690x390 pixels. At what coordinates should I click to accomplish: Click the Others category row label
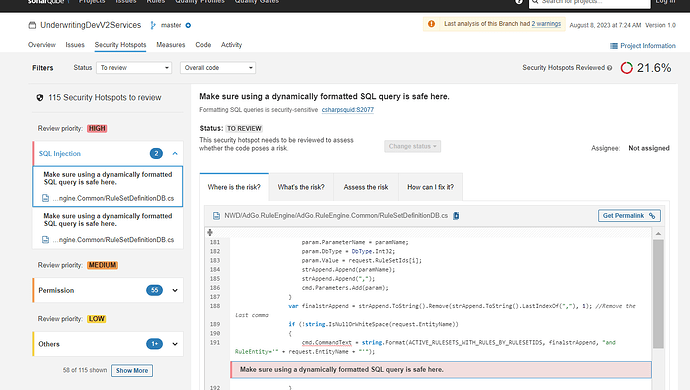49,344
